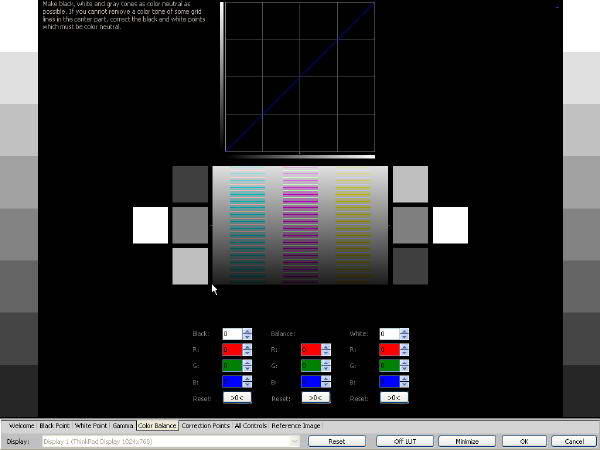Open the Black Point tab

point(55,426)
